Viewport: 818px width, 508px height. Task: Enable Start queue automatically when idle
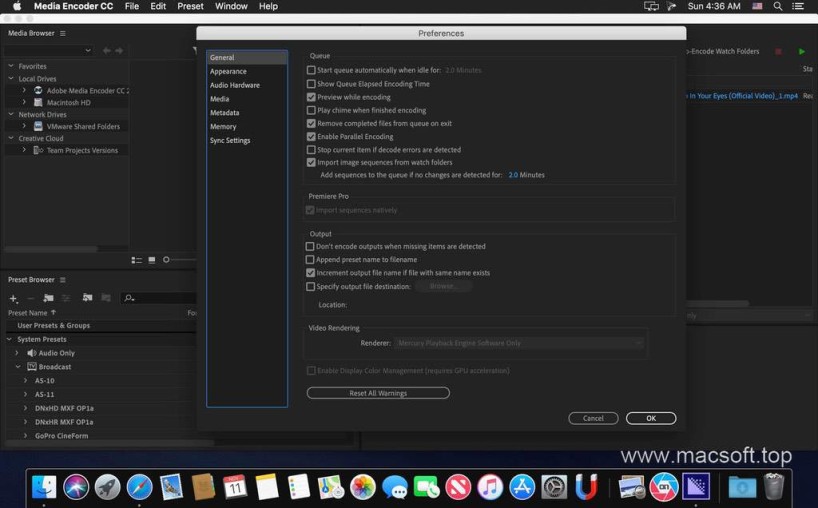tap(311, 70)
